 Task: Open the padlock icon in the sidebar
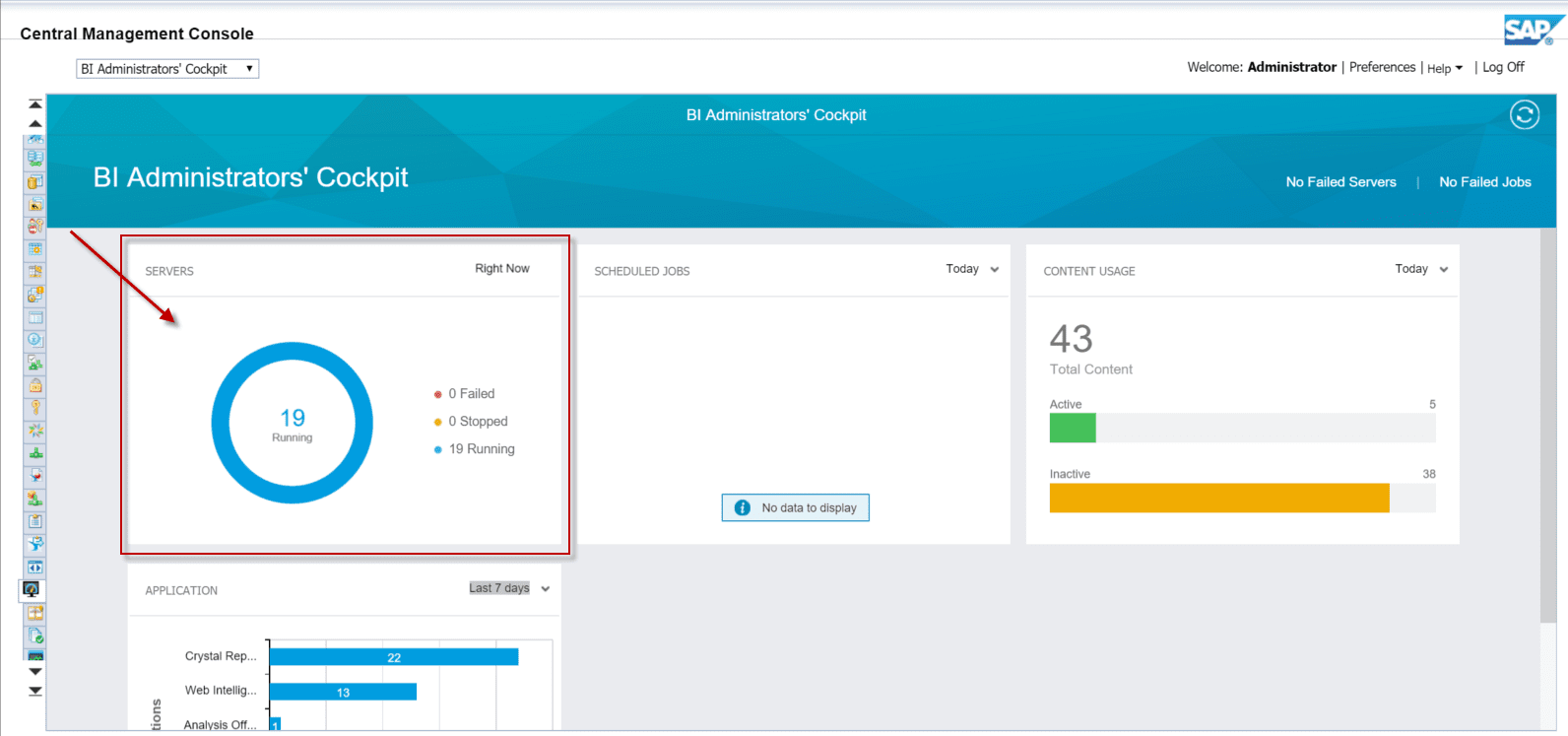[35, 385]
